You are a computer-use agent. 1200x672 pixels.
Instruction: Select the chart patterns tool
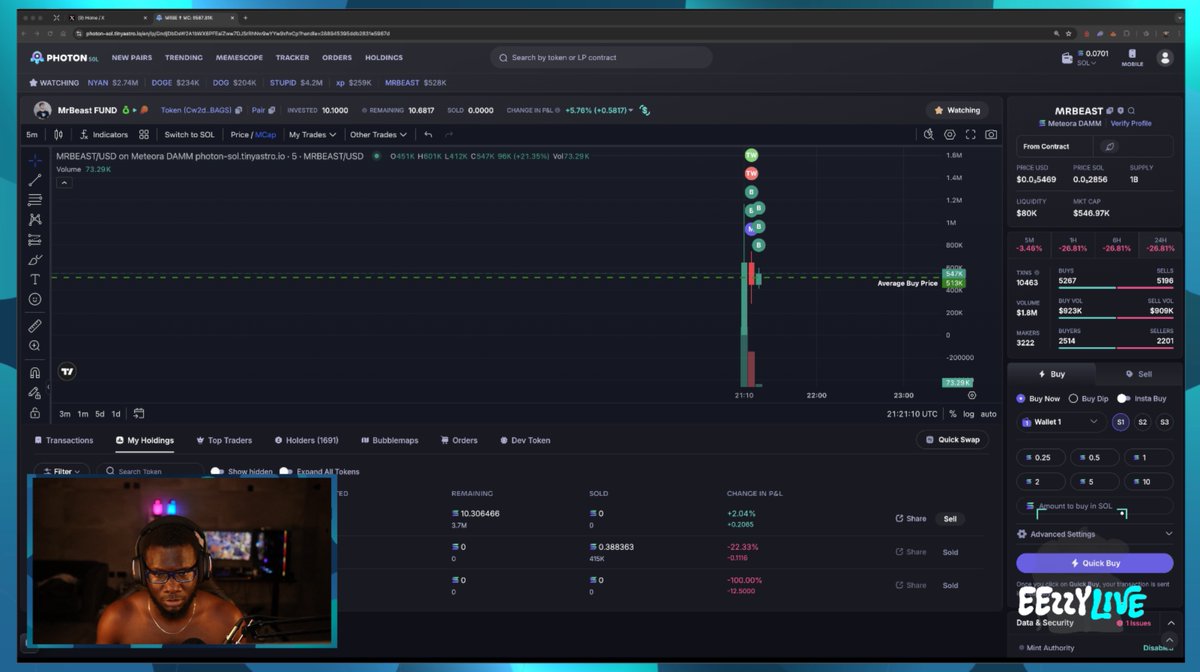pos(35,219)
